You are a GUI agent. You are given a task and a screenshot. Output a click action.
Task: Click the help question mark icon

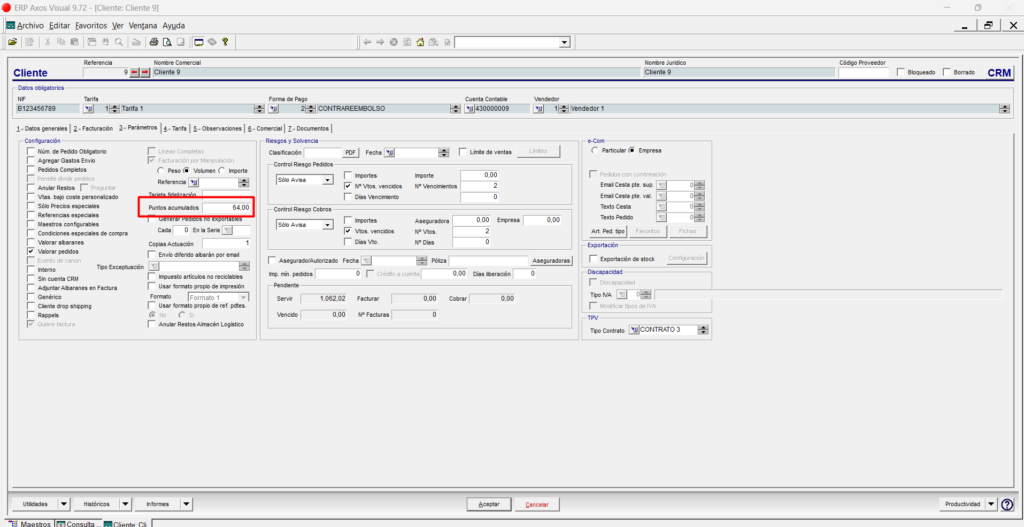point(1007,504)
